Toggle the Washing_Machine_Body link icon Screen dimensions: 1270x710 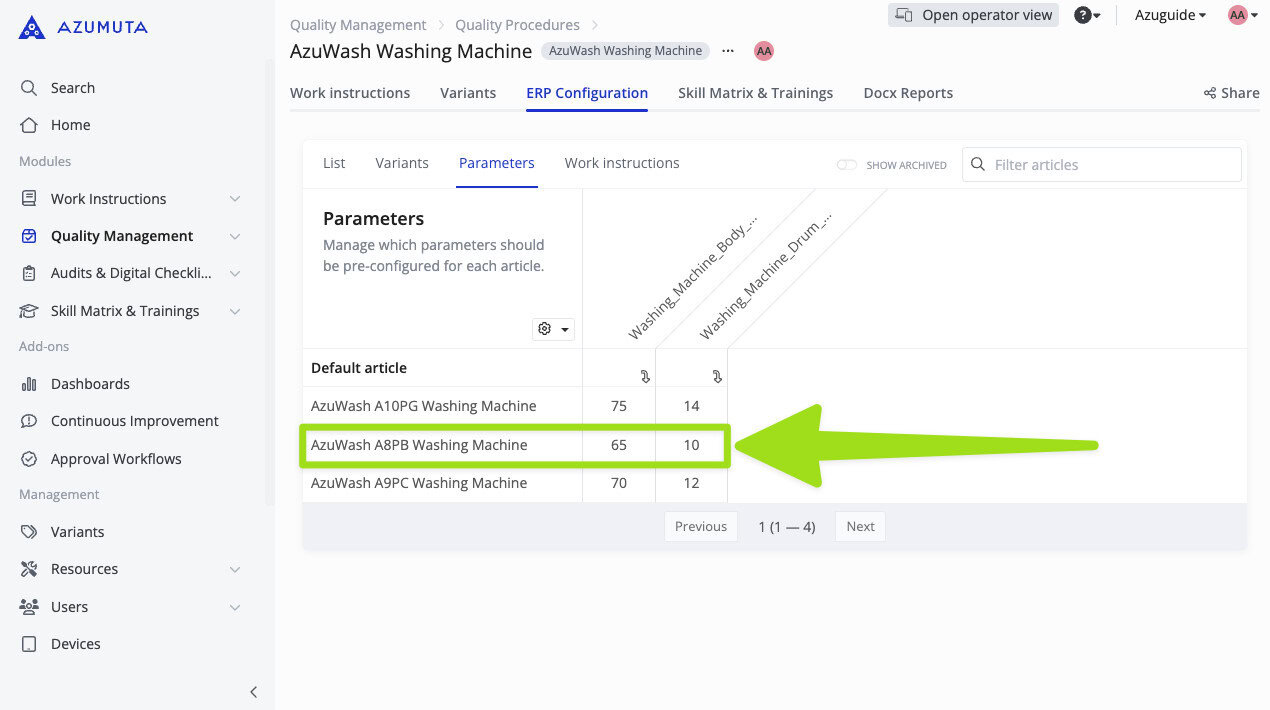coord(645,377)
